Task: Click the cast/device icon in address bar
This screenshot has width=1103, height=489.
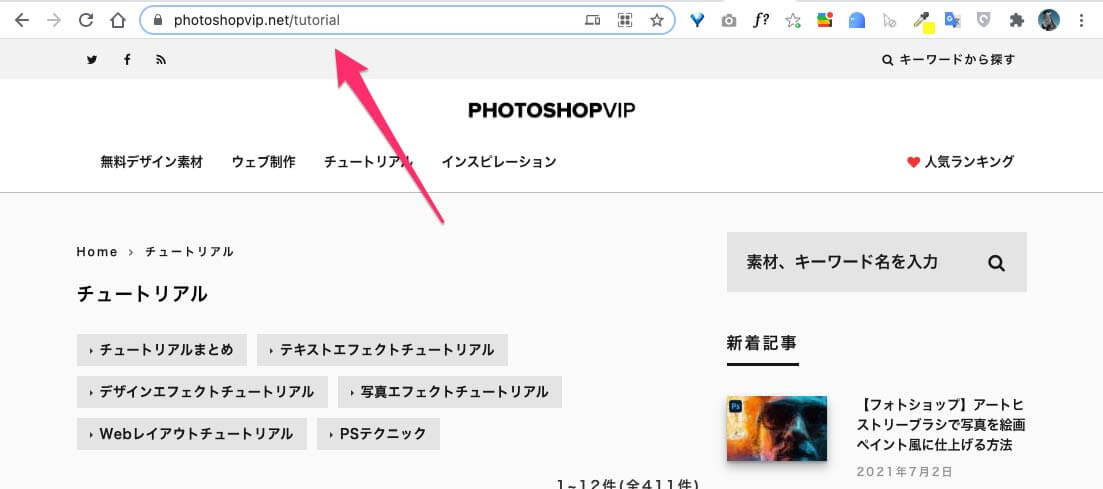Action: 592,20
